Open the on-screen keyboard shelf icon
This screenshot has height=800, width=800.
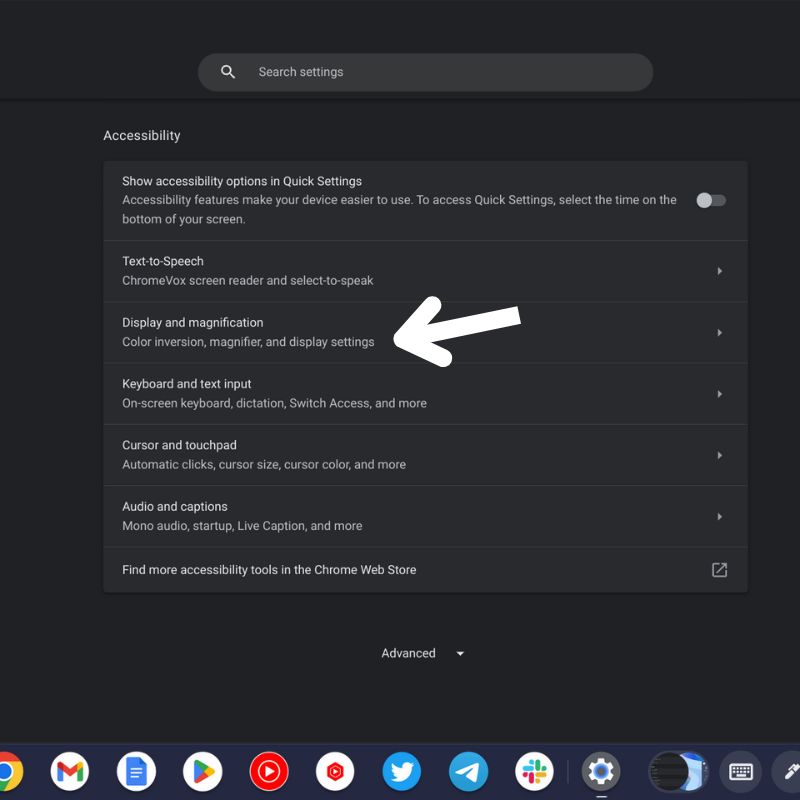[740, 771]
